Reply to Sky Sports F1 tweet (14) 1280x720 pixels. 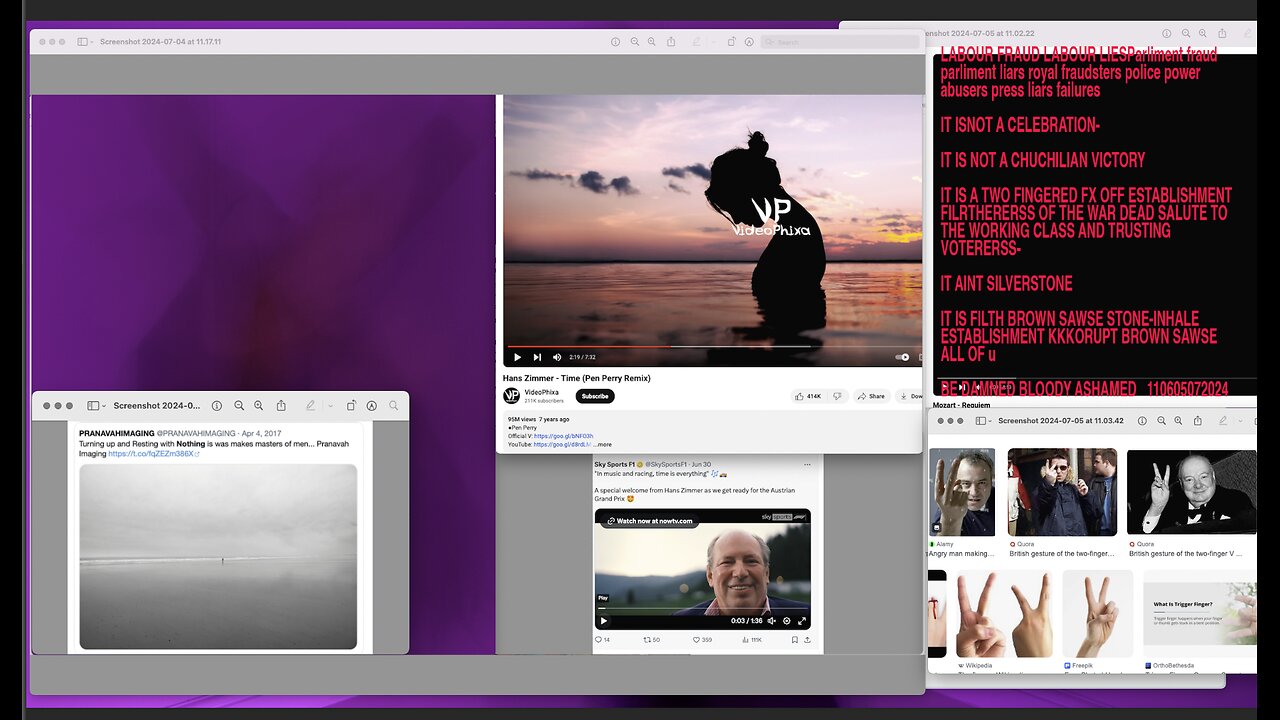pos(602,639)
